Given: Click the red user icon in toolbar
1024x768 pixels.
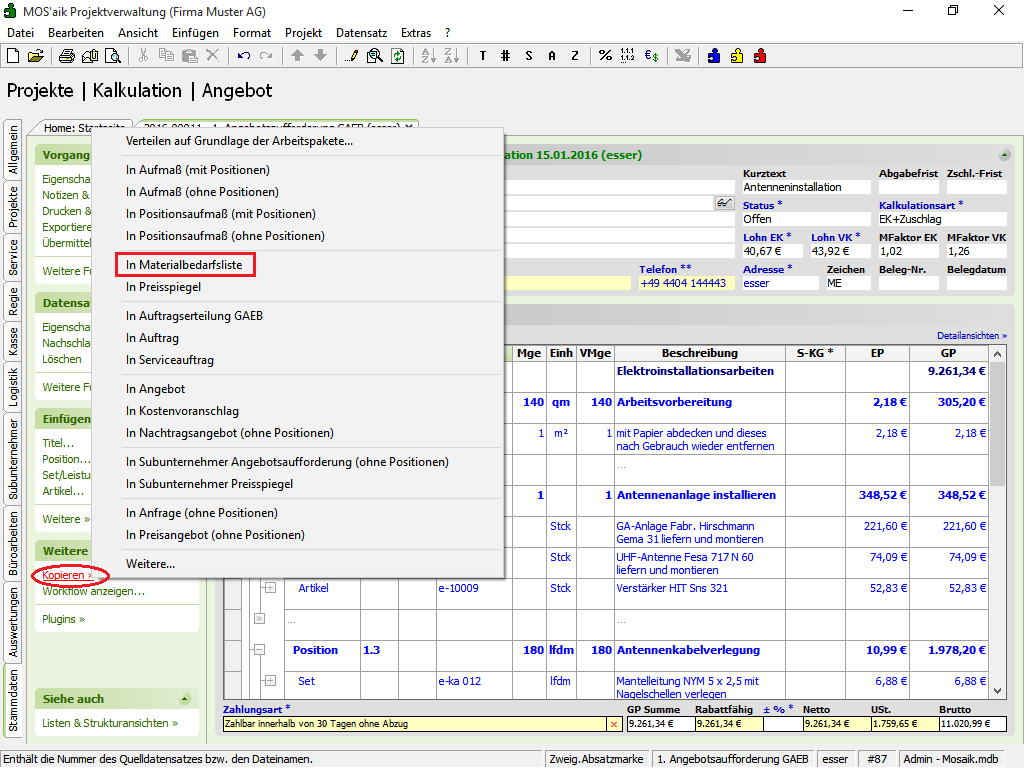Looking at the screenshot, I should coord(760,56).
